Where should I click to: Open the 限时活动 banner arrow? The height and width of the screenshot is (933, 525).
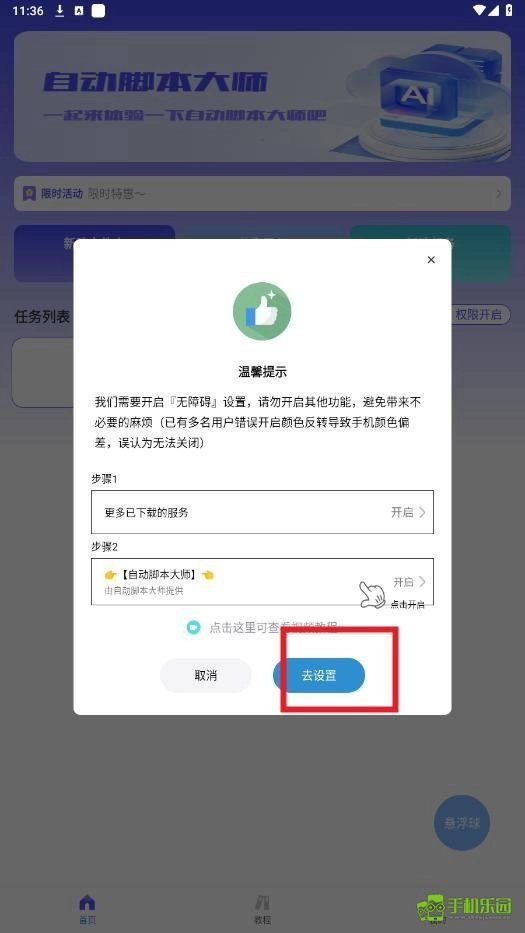click(498, 193)
